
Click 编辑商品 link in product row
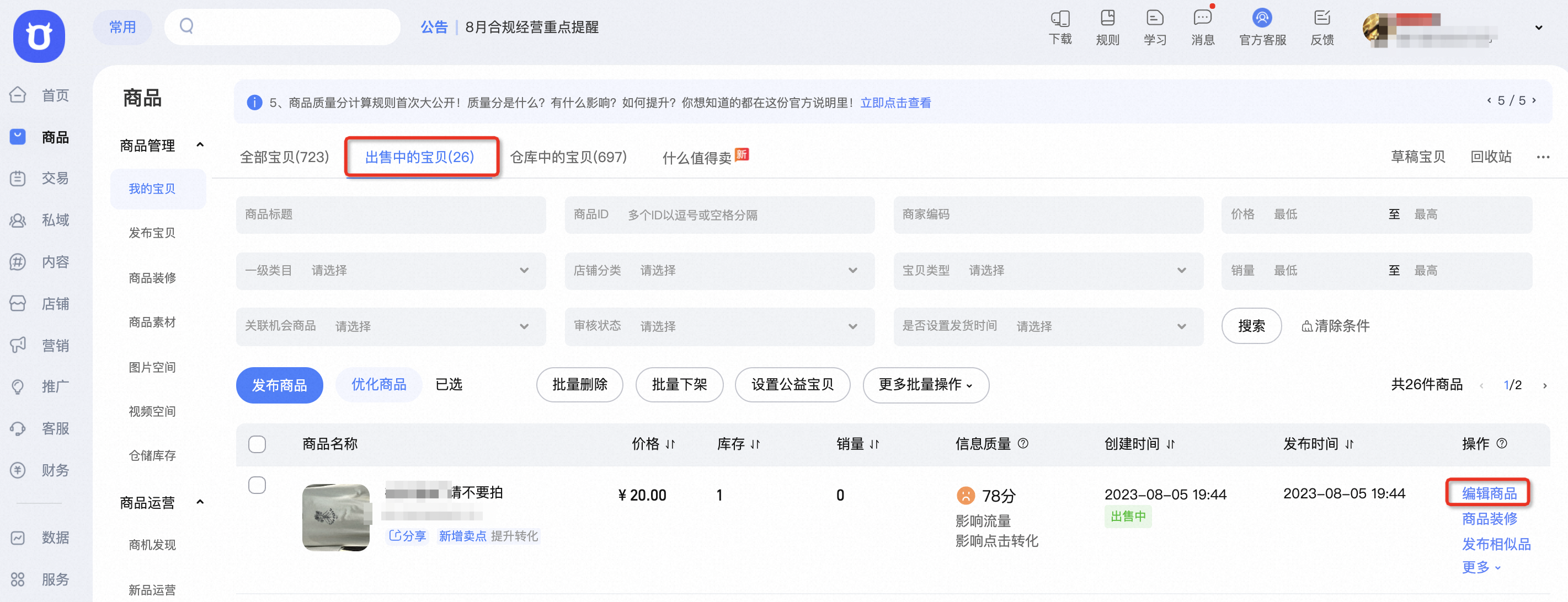pos(1490,494)
